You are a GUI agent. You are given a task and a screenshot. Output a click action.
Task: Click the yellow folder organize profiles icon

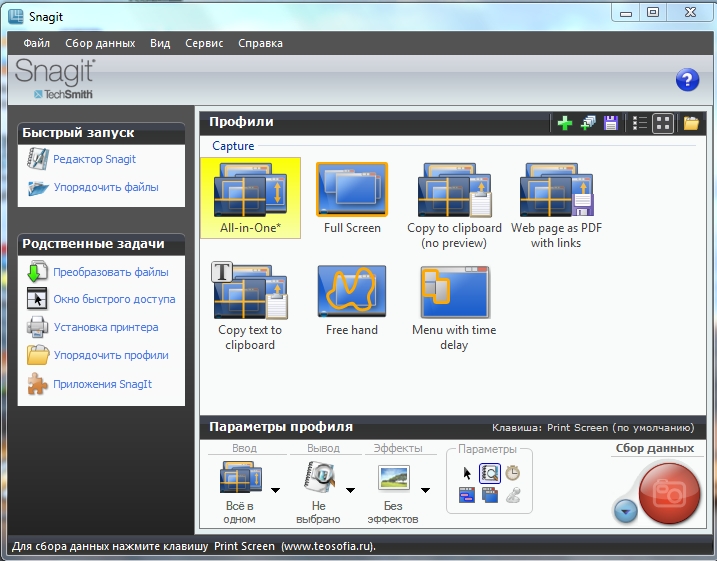(x=37, y=355)
